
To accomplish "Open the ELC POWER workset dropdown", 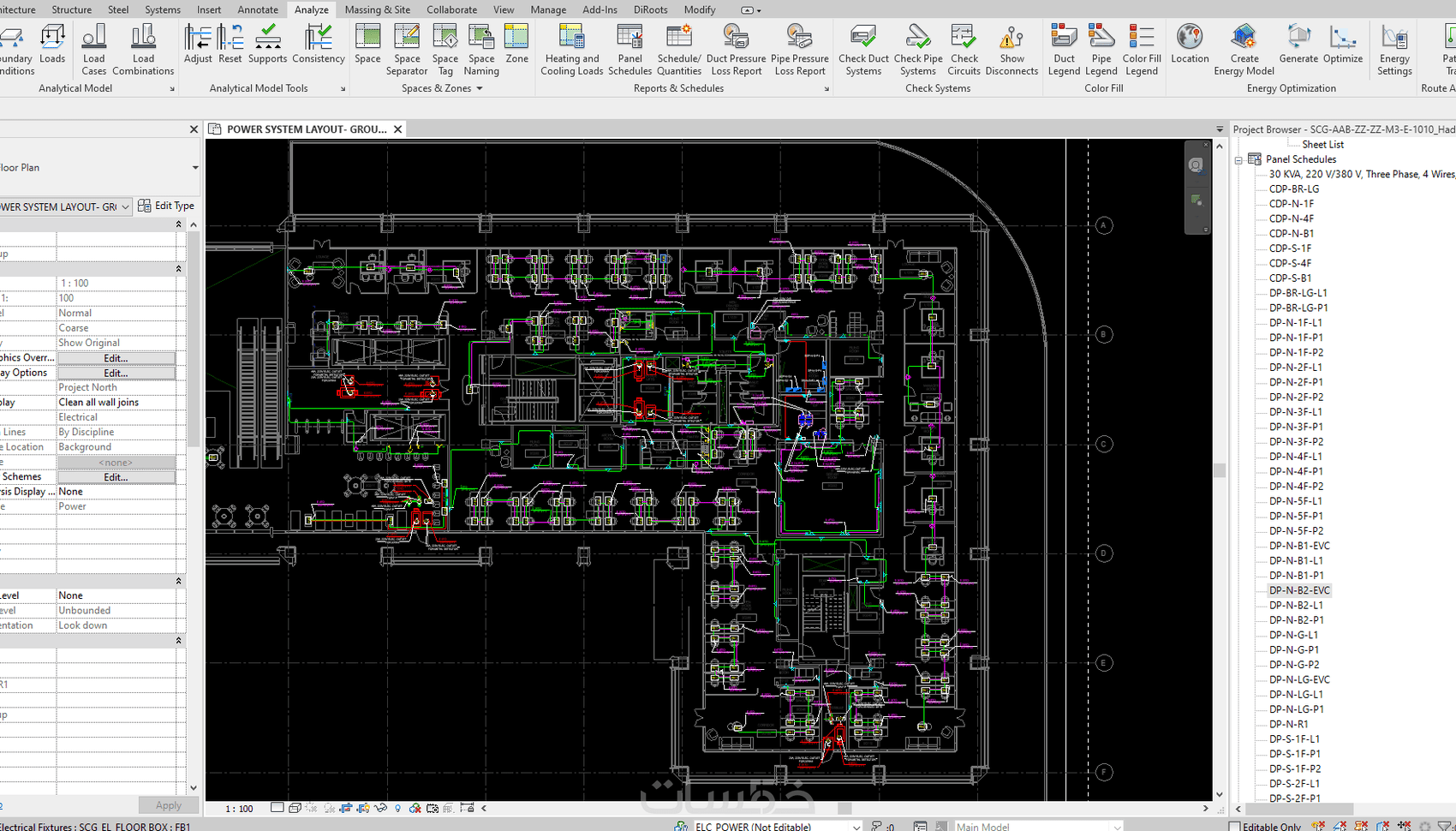I will [x=856, y=827].
